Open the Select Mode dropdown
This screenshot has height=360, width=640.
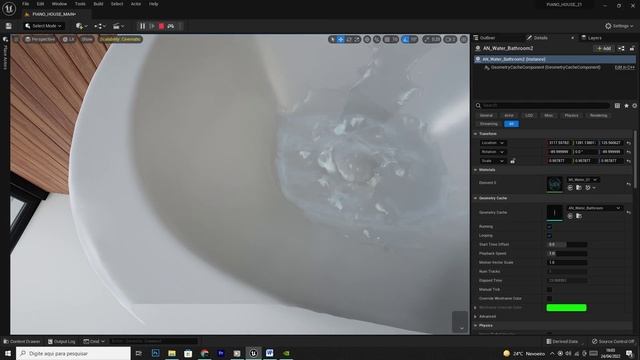tap(44, 26)
